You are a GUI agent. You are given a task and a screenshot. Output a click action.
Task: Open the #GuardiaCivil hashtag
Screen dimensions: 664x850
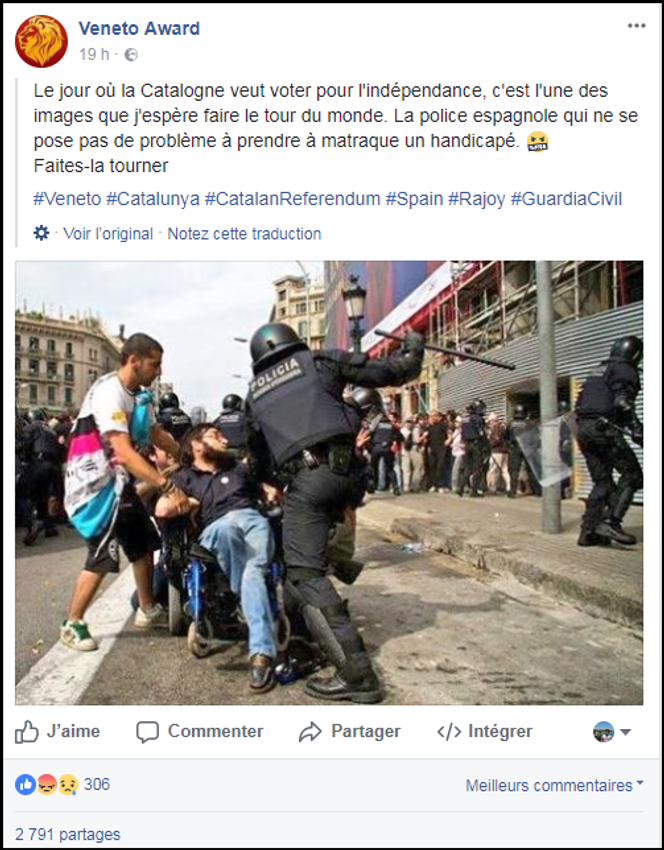(x=566, y=199)
